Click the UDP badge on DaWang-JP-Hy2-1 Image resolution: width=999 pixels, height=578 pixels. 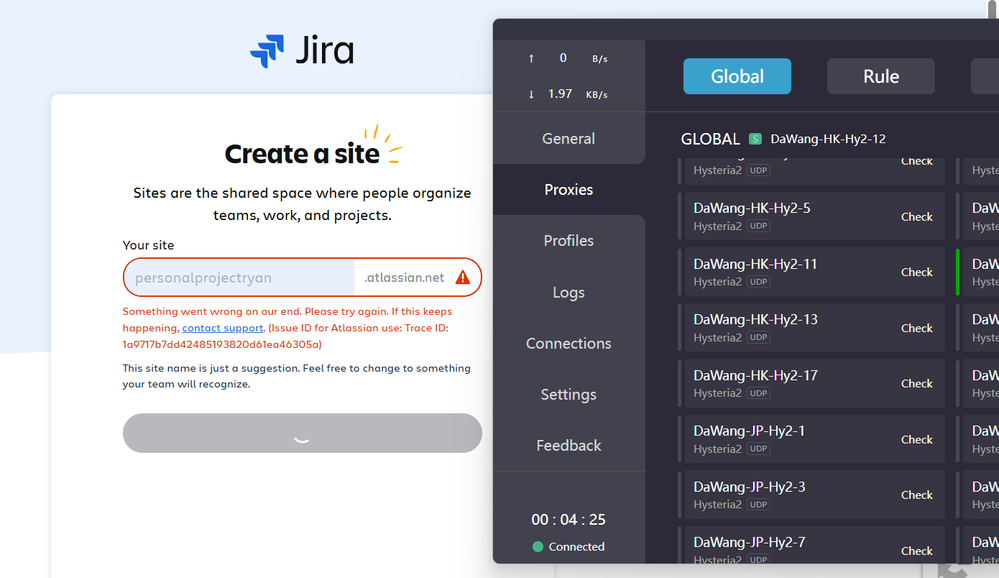point(758,449)
